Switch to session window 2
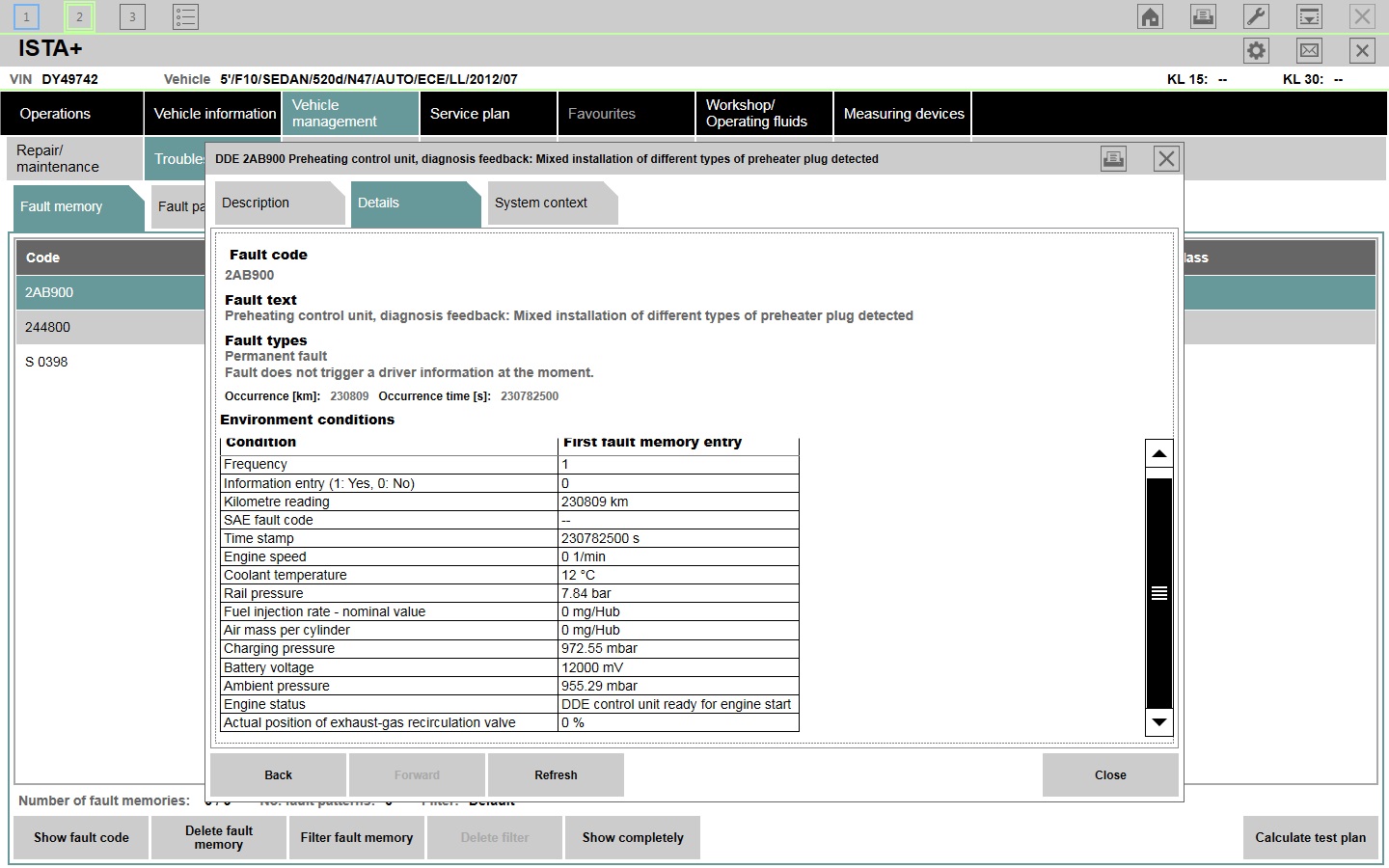 (x=79, y=16)
